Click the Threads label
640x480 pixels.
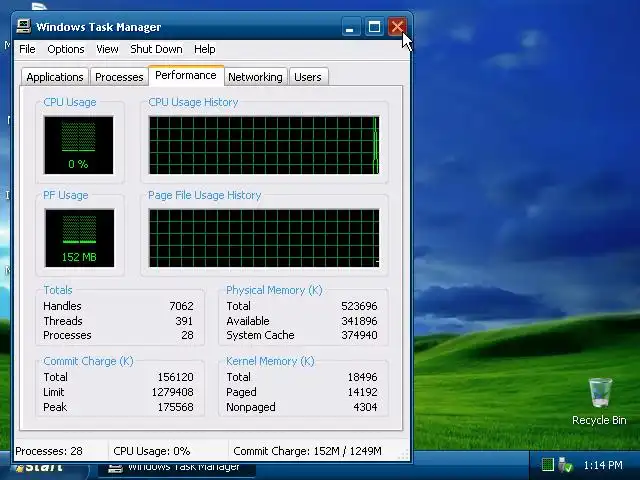[63, 321]
